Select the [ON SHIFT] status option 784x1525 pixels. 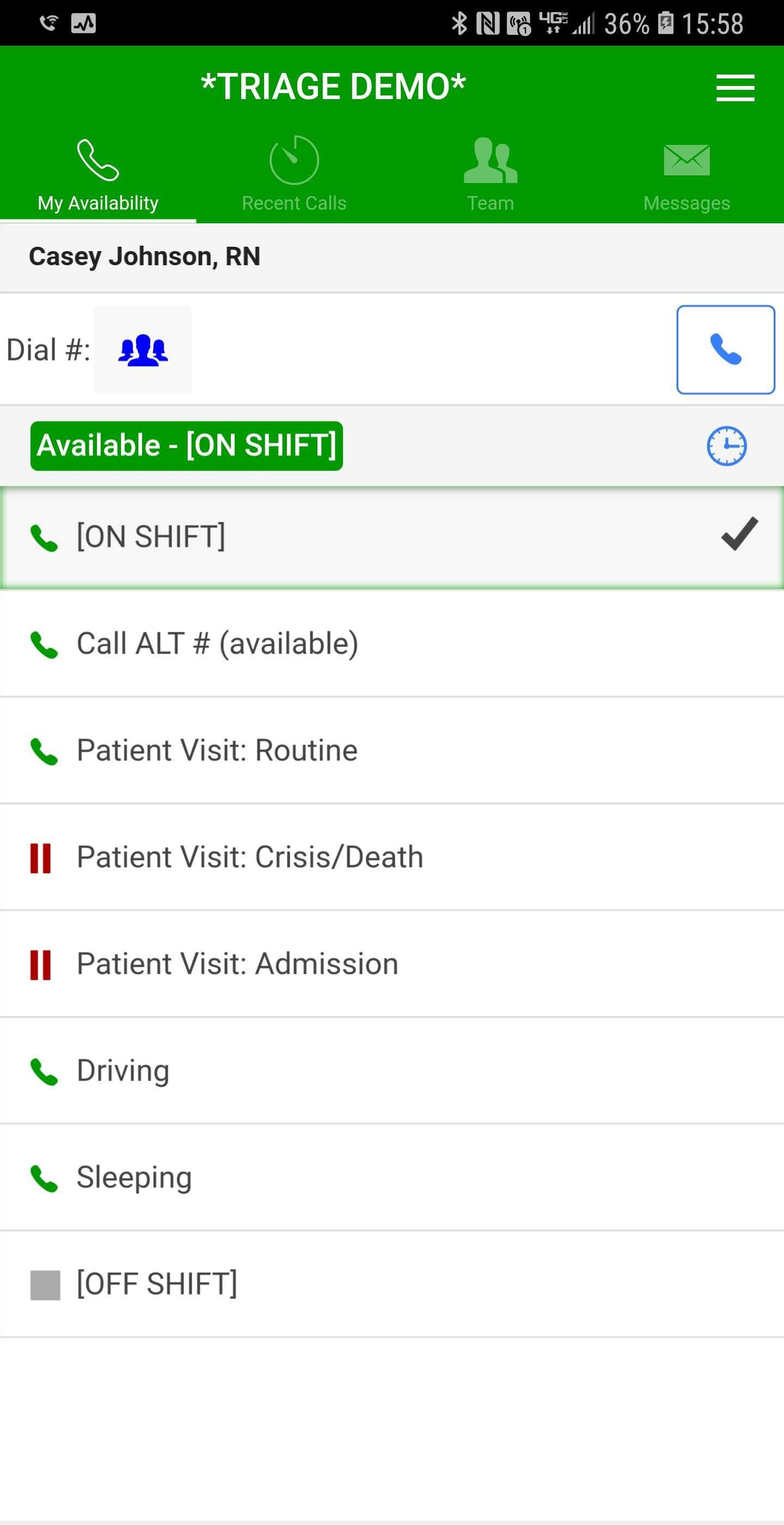coord(390,537)
